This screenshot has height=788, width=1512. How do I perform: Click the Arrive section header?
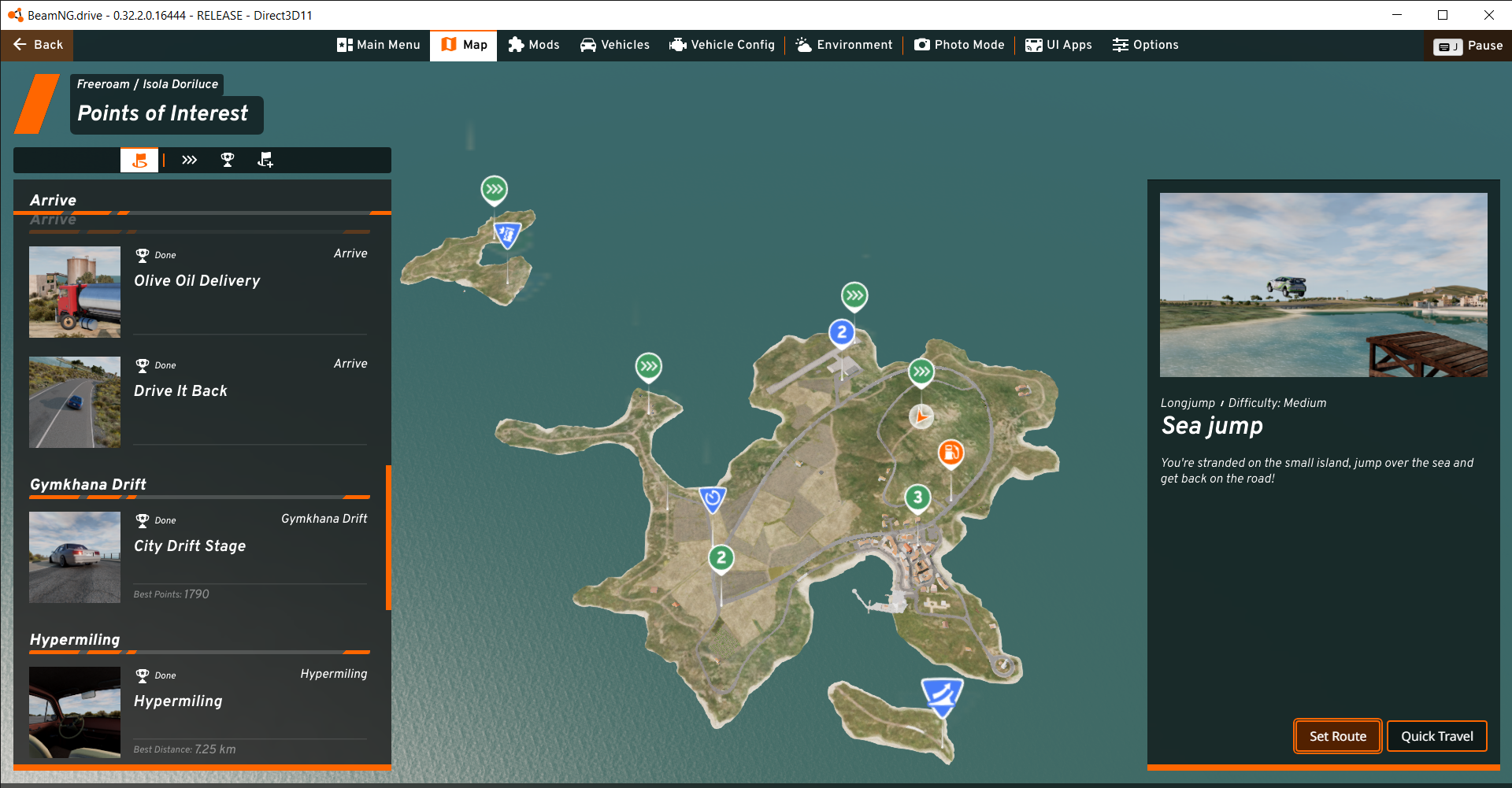click(x=54, y=201)
